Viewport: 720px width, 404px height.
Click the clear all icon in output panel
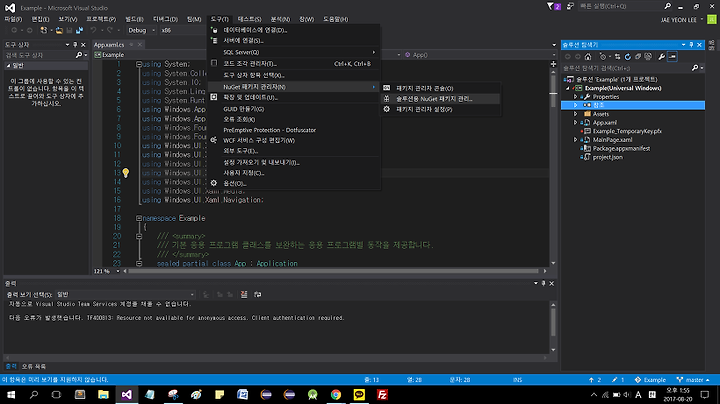(x=244, y=294)
